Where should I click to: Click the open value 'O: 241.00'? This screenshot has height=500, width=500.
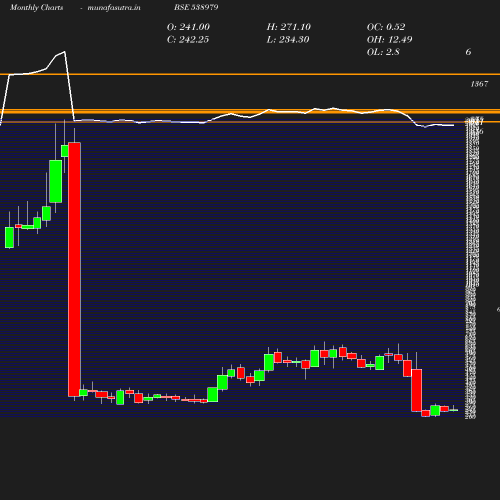tap(188, 27)
